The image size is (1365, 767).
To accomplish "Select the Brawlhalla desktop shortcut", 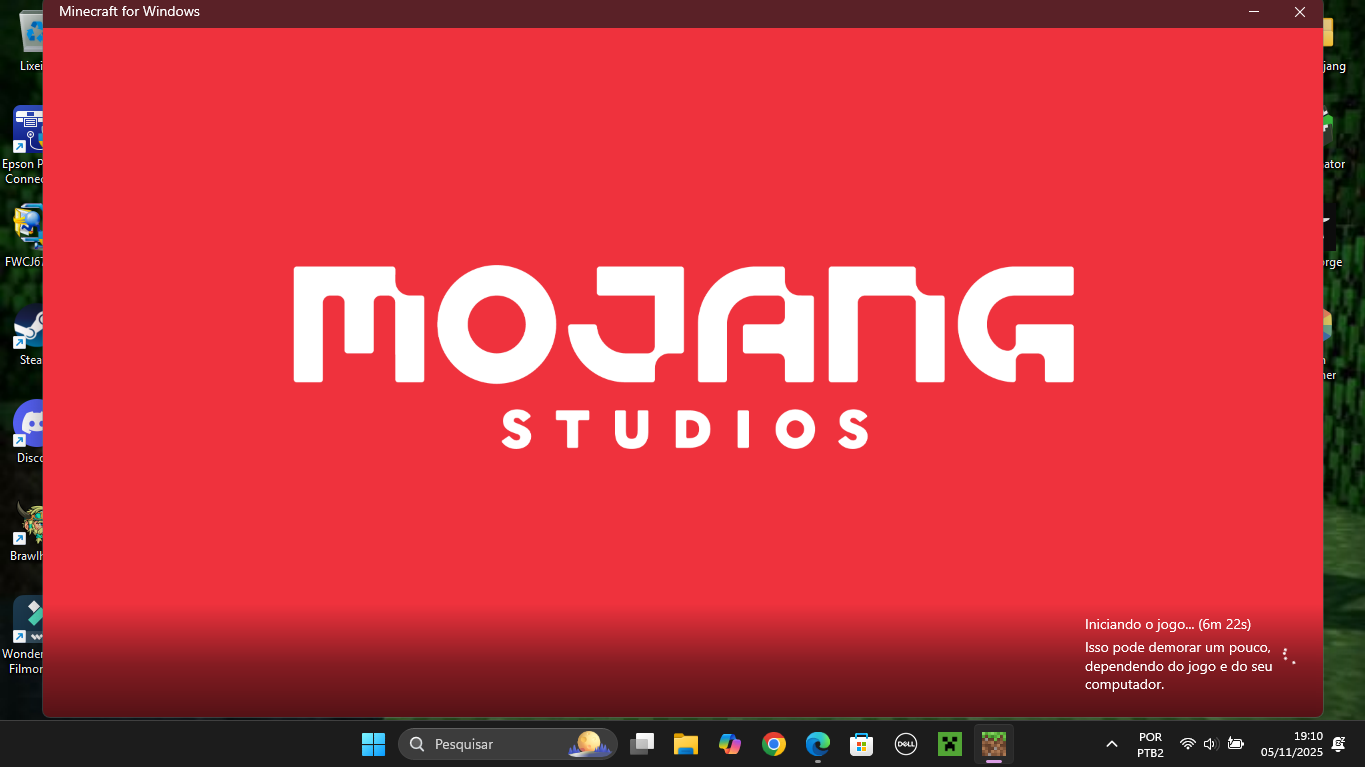I will pos(27,531).
